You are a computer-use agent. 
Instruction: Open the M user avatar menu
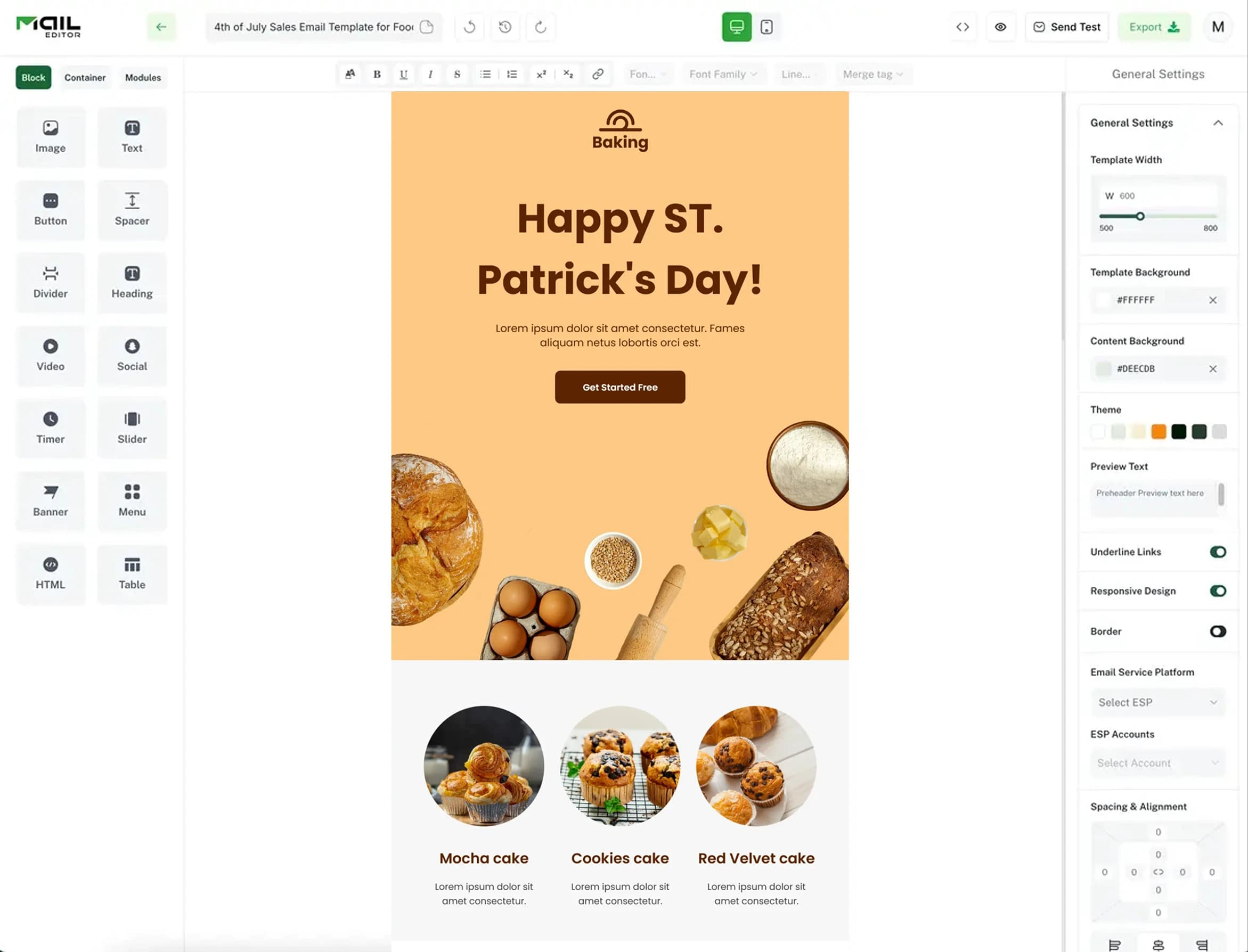pos(1218,27)
